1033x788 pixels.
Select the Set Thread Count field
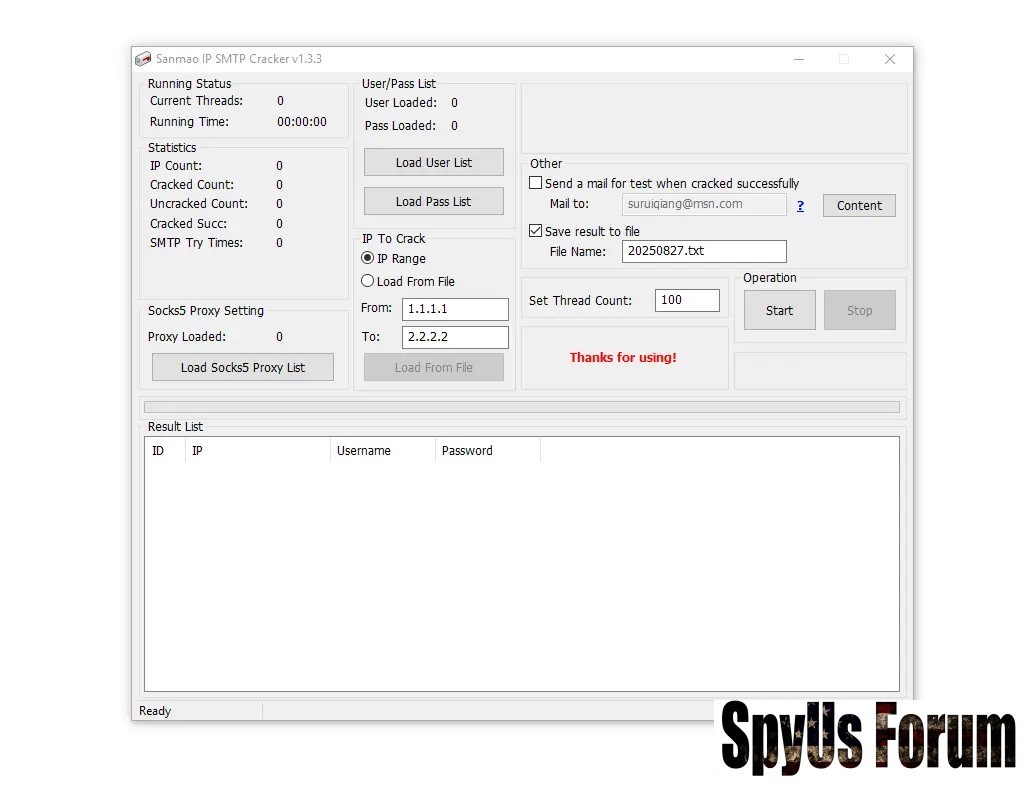click(687, 300)
